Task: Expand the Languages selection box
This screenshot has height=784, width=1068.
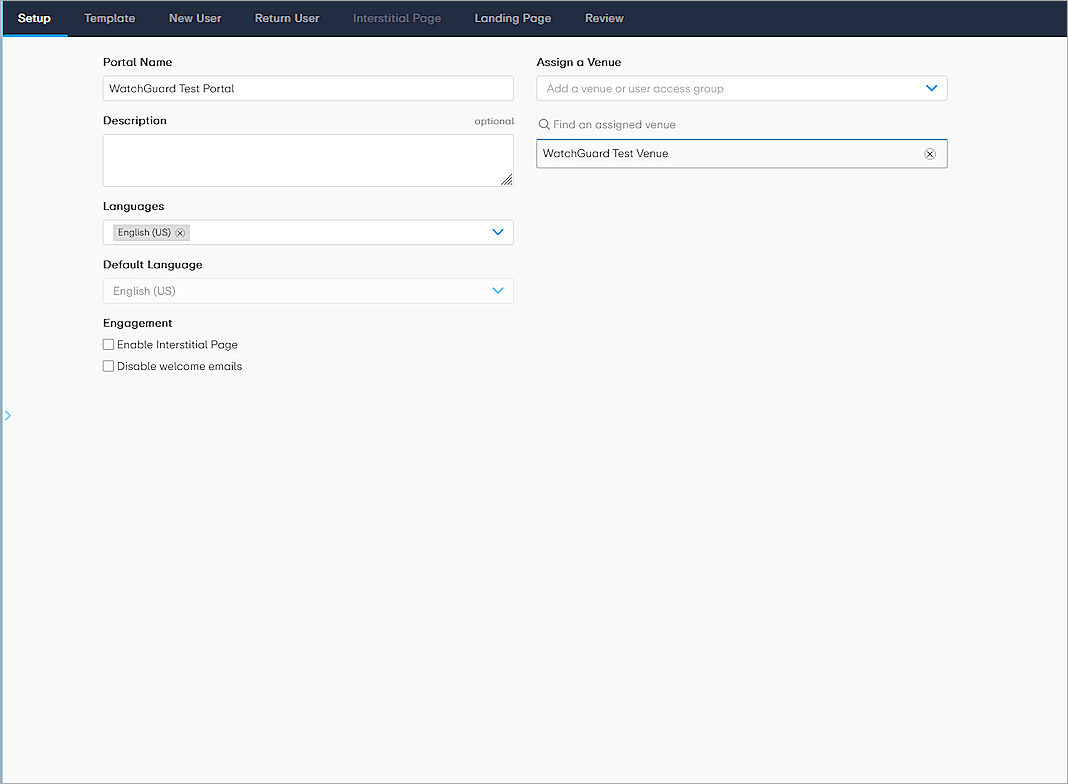Action: [308, 231]
